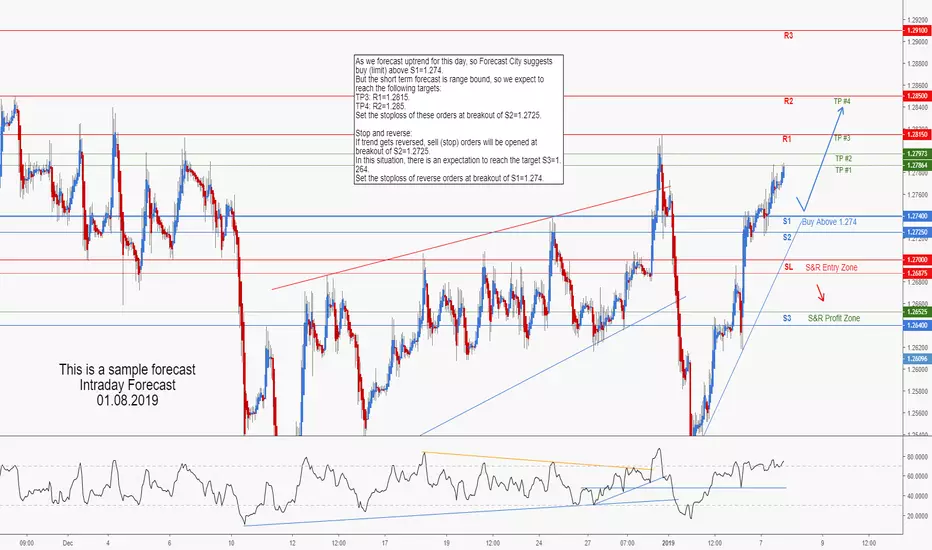Click the R3 resistance label

(x=788, y=36)
